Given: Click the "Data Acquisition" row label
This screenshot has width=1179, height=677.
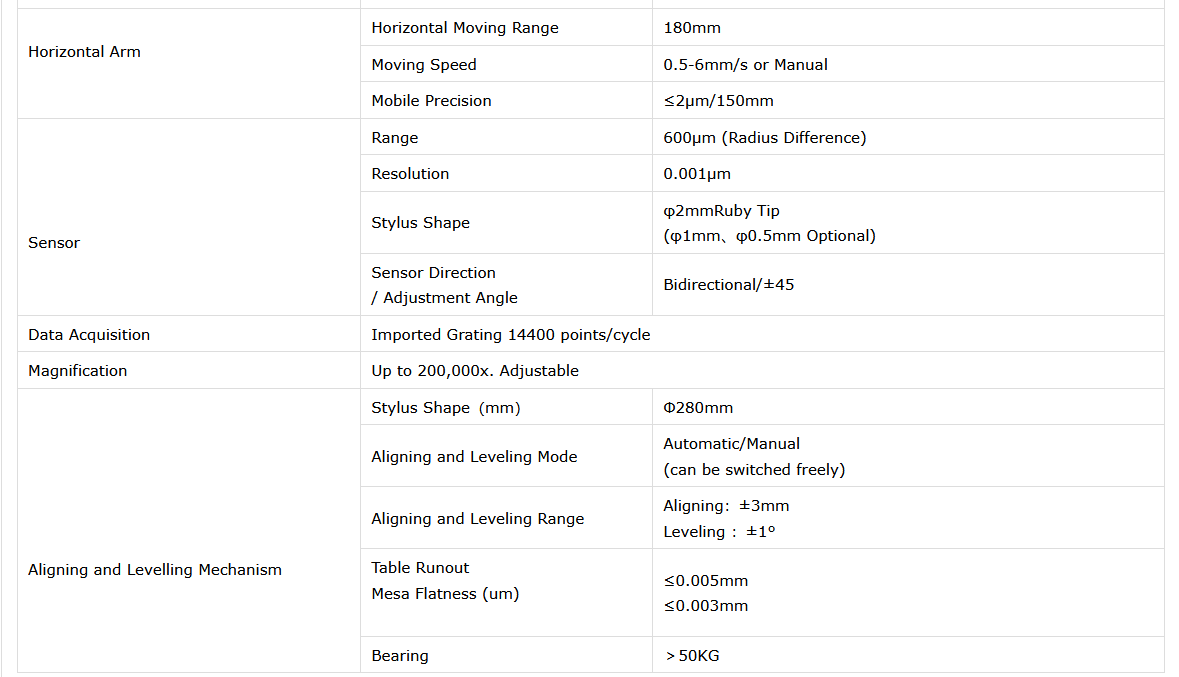Looking at the screenshot, I should click(x=89, y=335).
